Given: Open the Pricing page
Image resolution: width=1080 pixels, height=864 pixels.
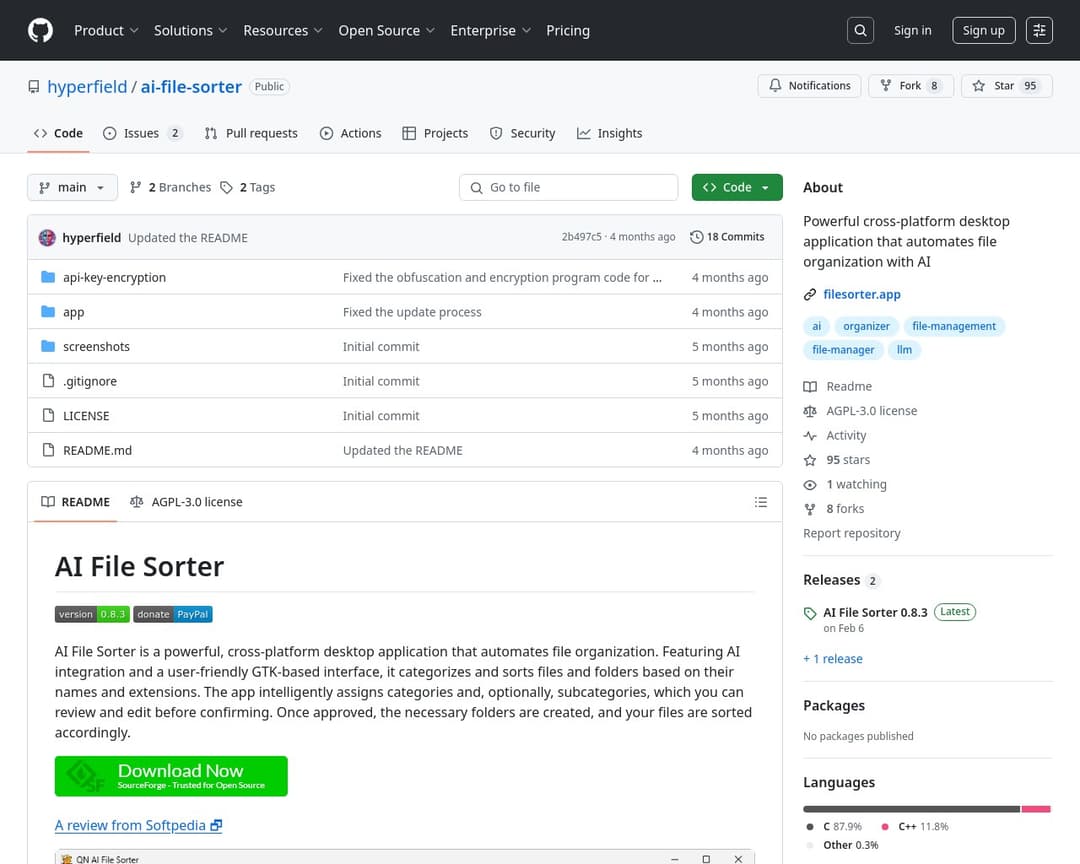Looking at the screenshot, I should (x=568, y=30).
